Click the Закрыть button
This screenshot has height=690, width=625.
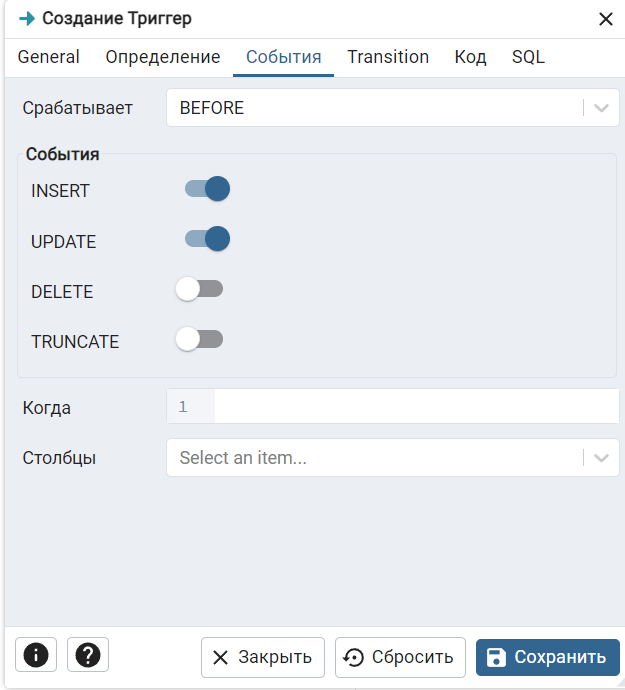tap(263, 657)
